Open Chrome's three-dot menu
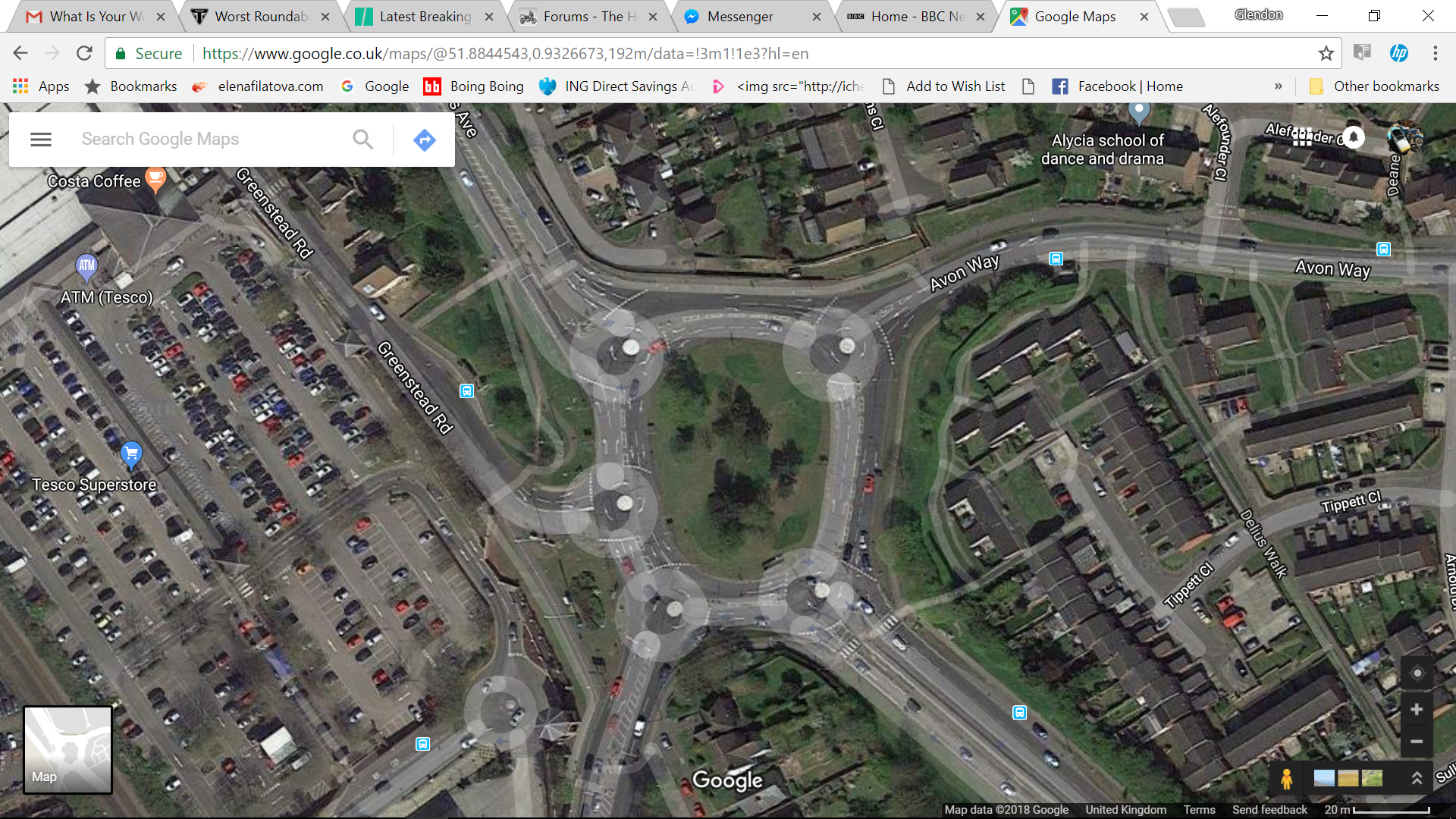Screen dimensions: 1456x819 click(1435, 54)
